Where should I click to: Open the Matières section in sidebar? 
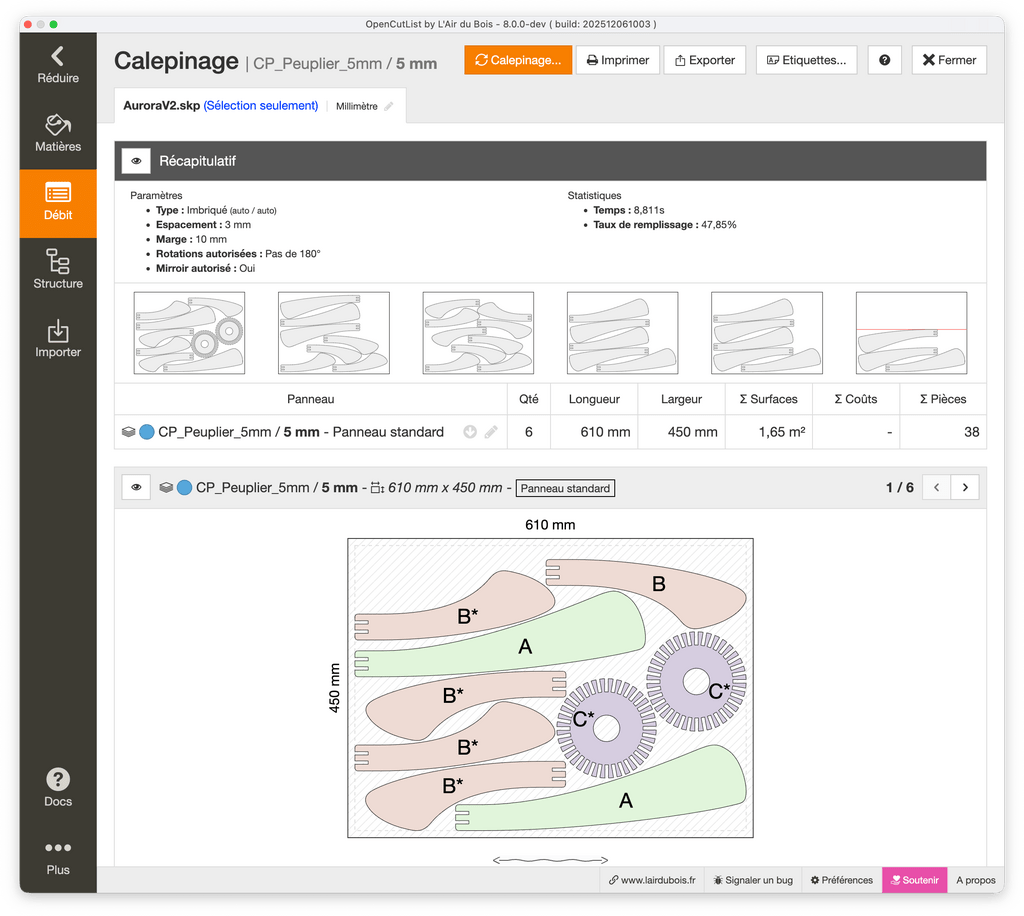(58, 134)
